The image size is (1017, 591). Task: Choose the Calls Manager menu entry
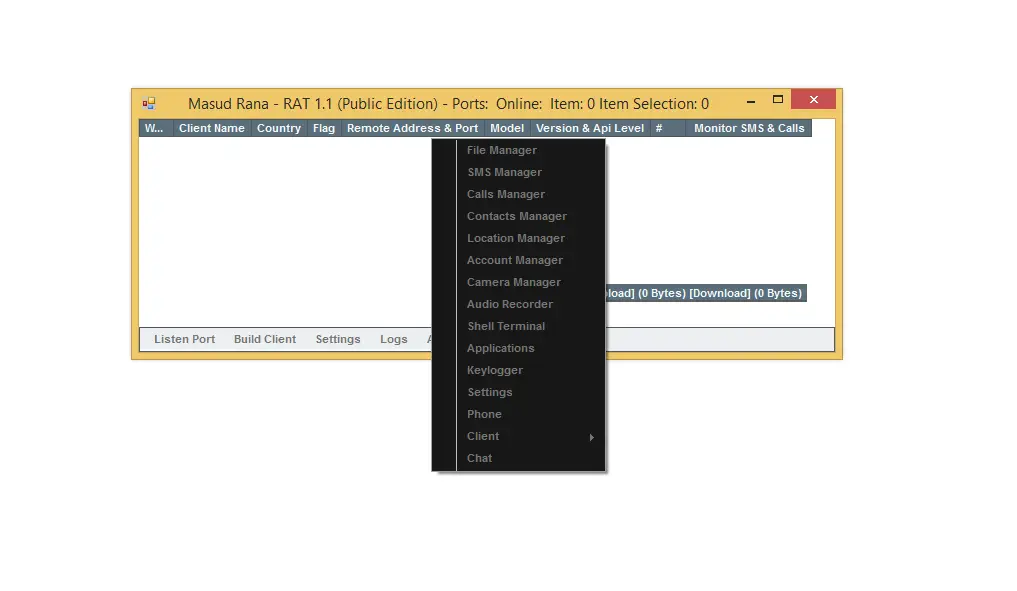[506, 194]
